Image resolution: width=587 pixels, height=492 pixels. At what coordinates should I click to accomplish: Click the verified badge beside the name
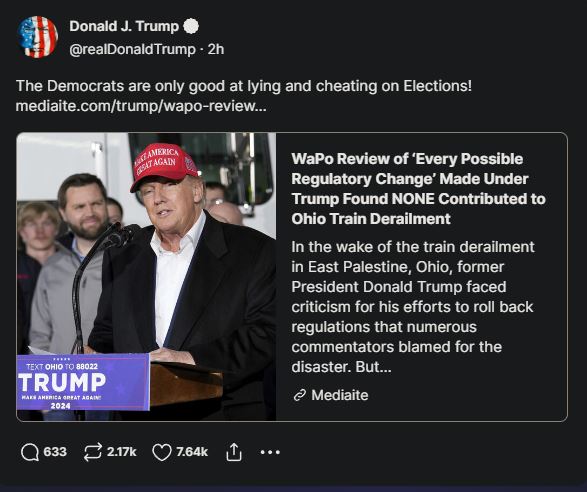point(191,26)
